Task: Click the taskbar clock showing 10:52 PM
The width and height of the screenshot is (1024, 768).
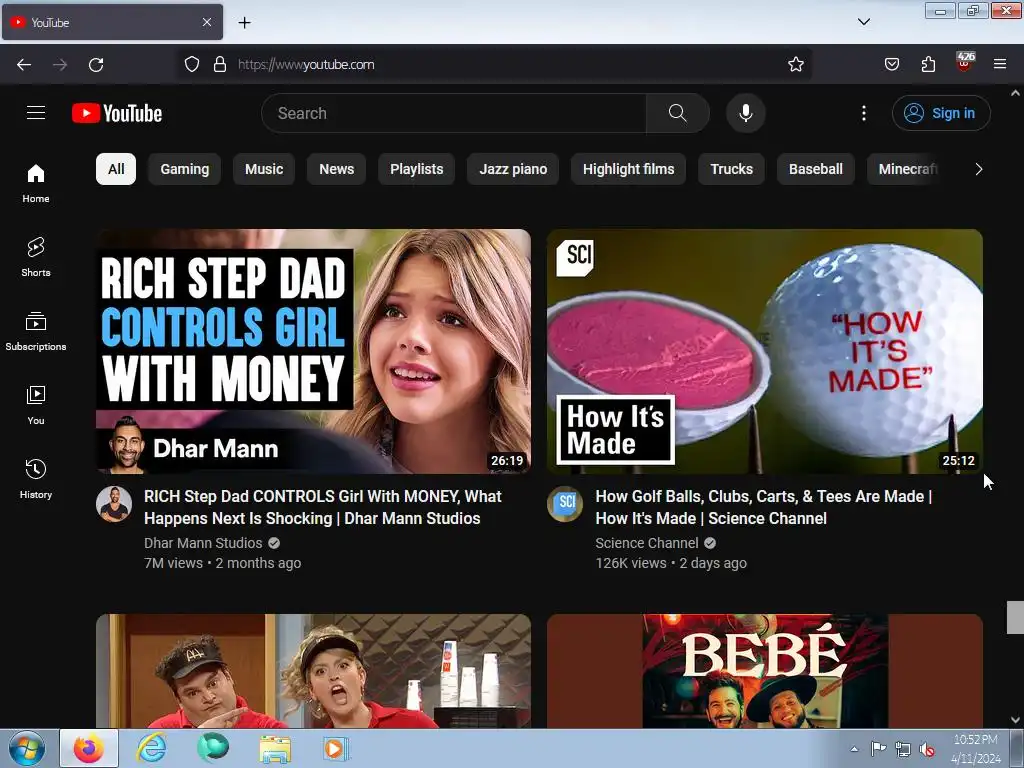Action: tap(975, 748)
